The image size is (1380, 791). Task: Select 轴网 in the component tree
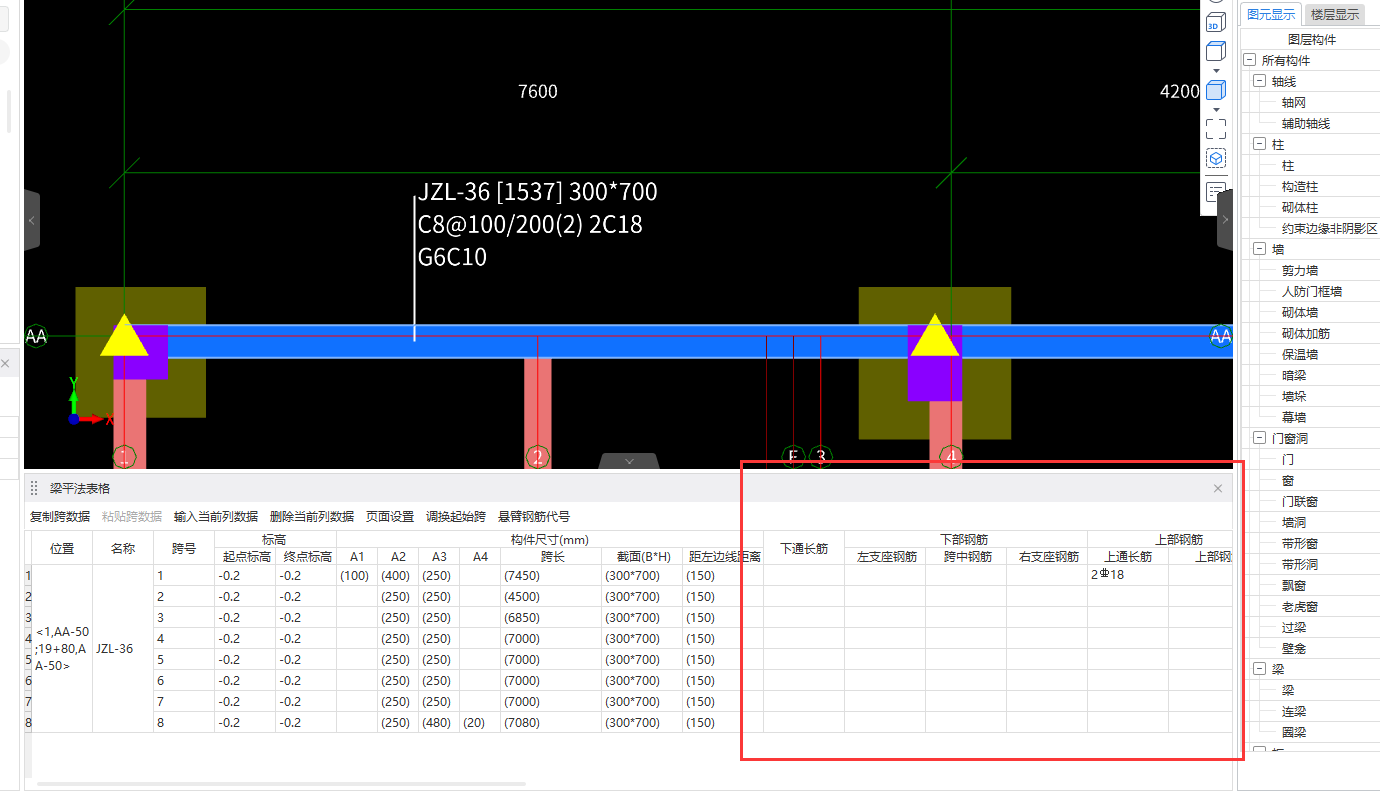[1293, 103]
